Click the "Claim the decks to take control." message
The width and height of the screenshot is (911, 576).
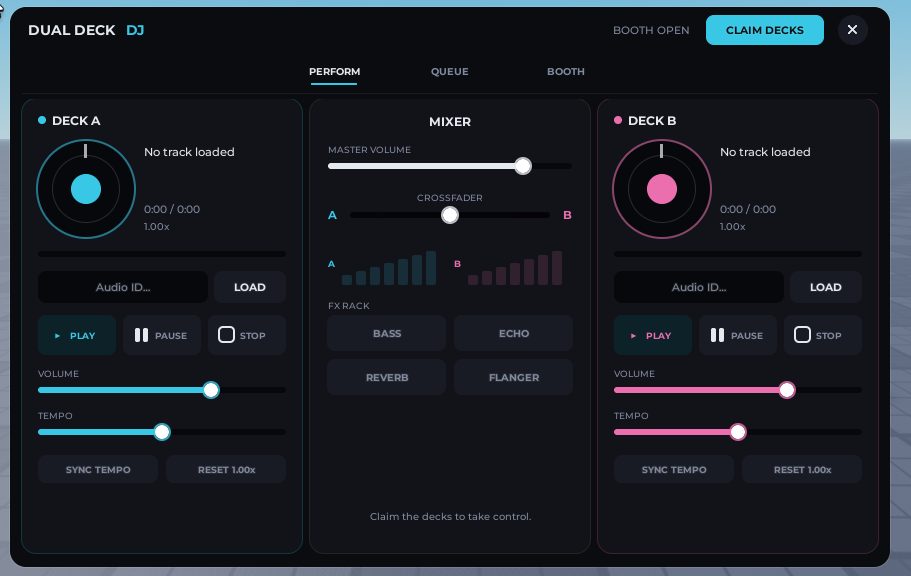click(450, 516)
